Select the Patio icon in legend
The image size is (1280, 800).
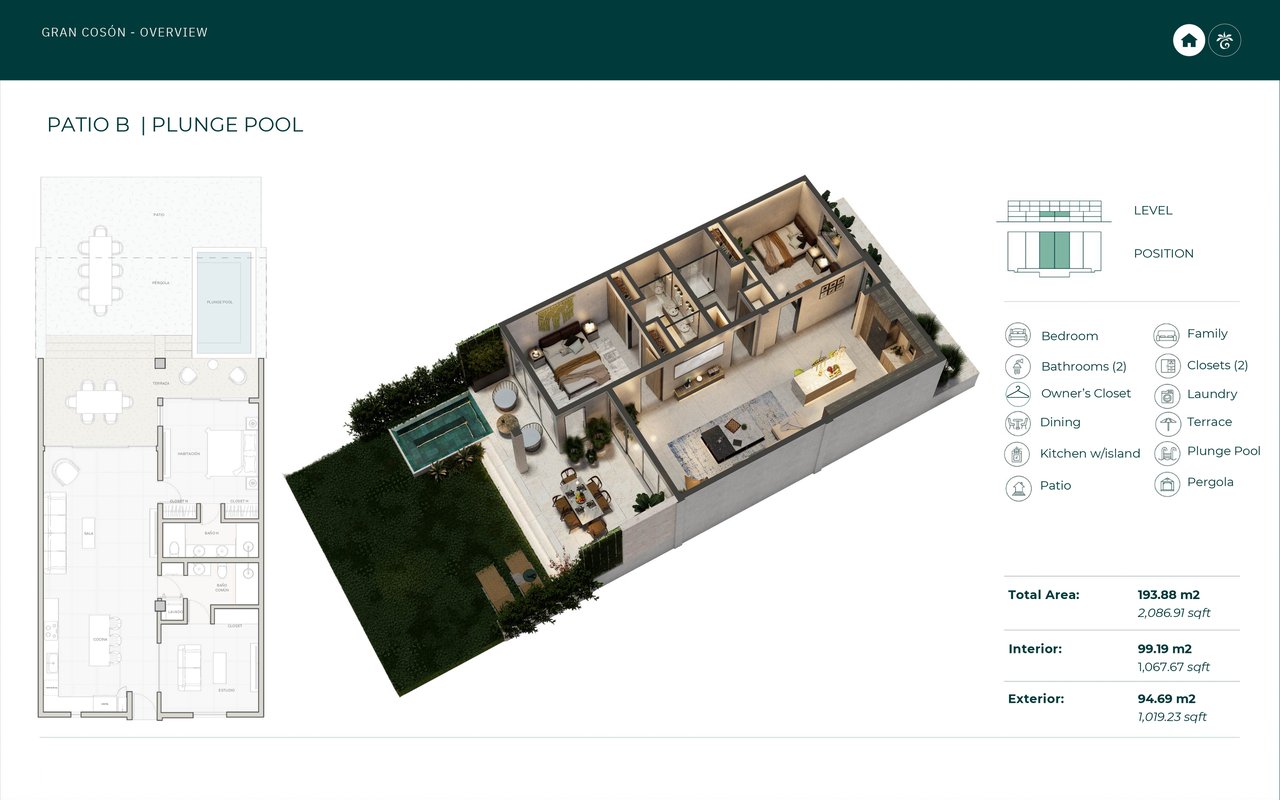coord(1018,487)
